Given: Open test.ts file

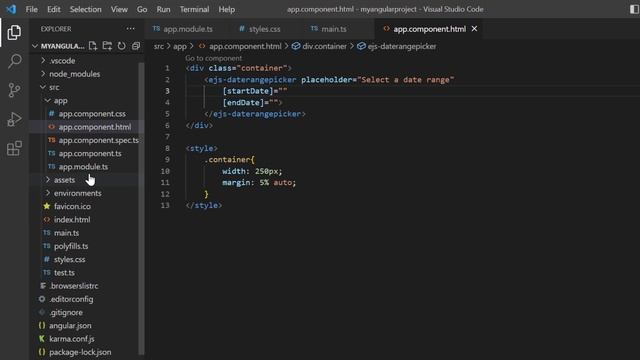Looking at the screenshot, I should coord(64,273).
